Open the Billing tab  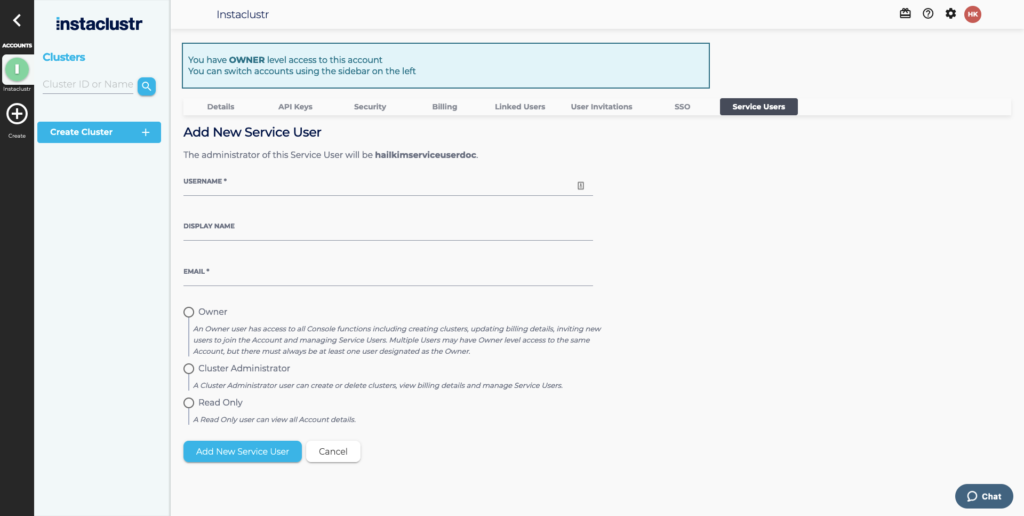point(444,107)
